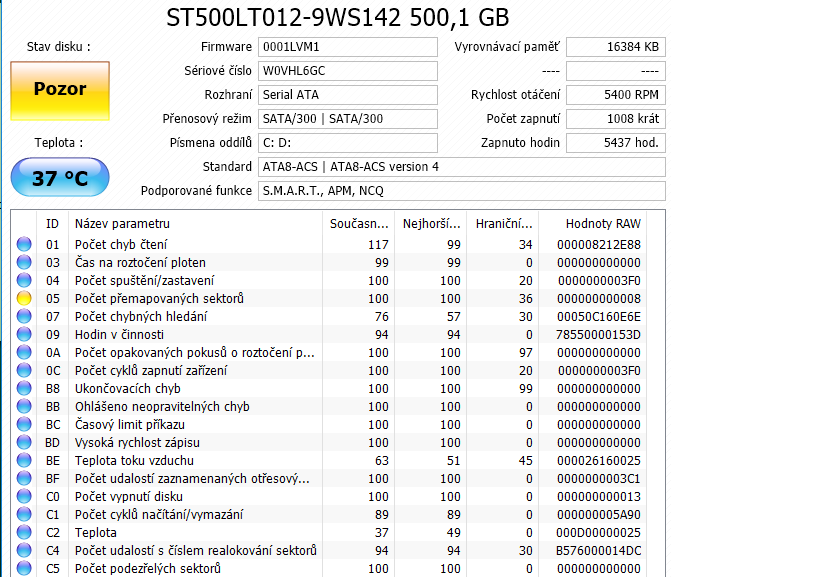The width and height of the screenshot is (819, 577).
Task: Click the status orb for row C0
Action: click(x=24, y=497)
